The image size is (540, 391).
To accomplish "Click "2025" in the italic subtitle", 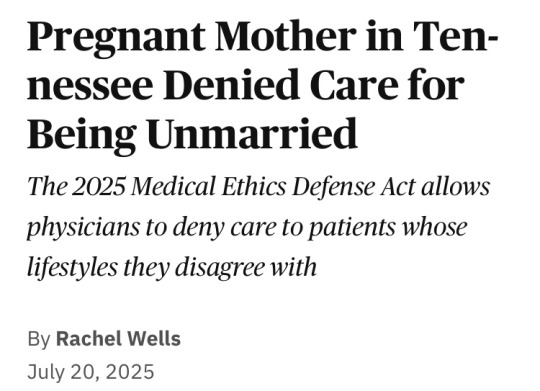I will click(x=98, y=186).
